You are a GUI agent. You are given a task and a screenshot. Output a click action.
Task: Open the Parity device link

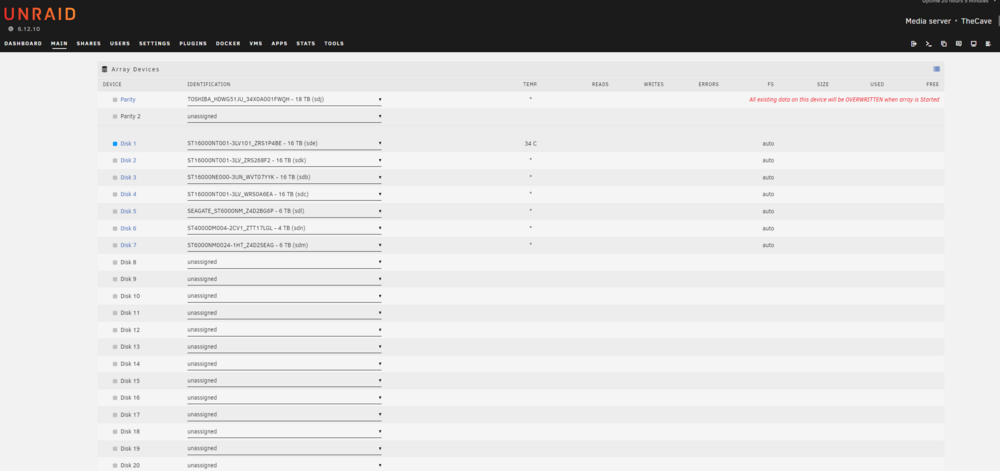pos(128,99)
